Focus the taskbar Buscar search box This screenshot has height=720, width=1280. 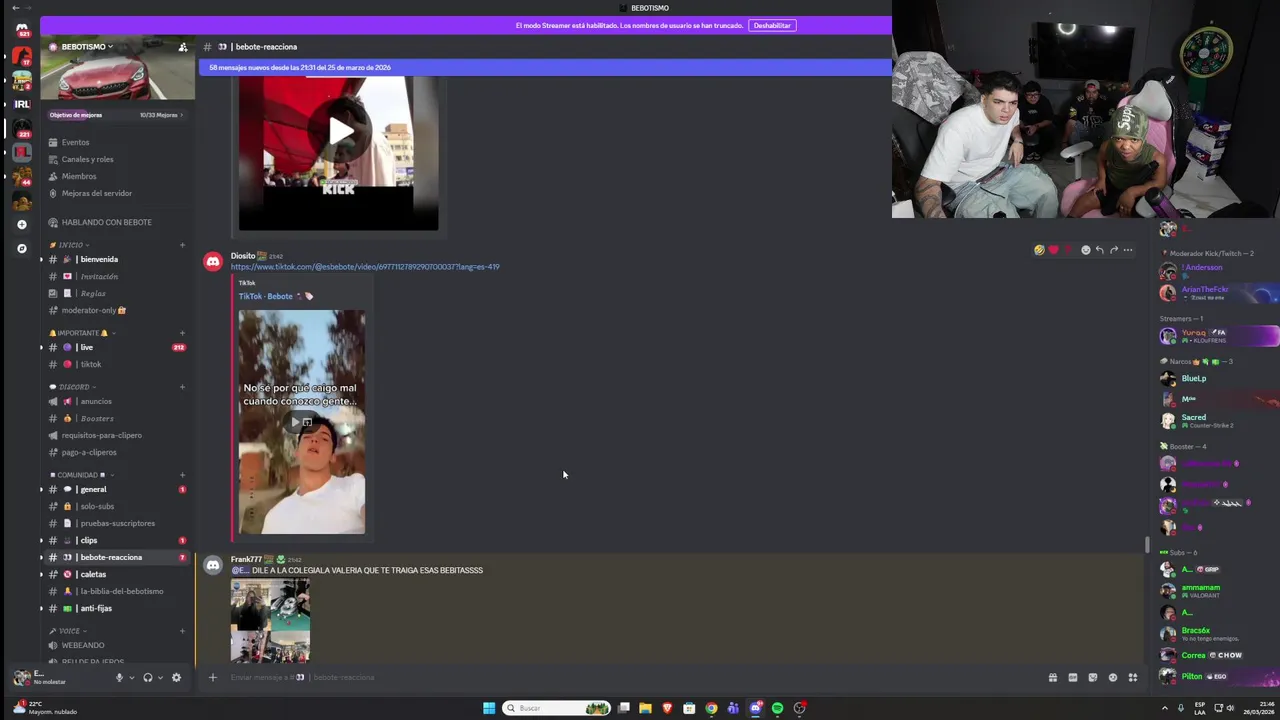tap(556, 708)
